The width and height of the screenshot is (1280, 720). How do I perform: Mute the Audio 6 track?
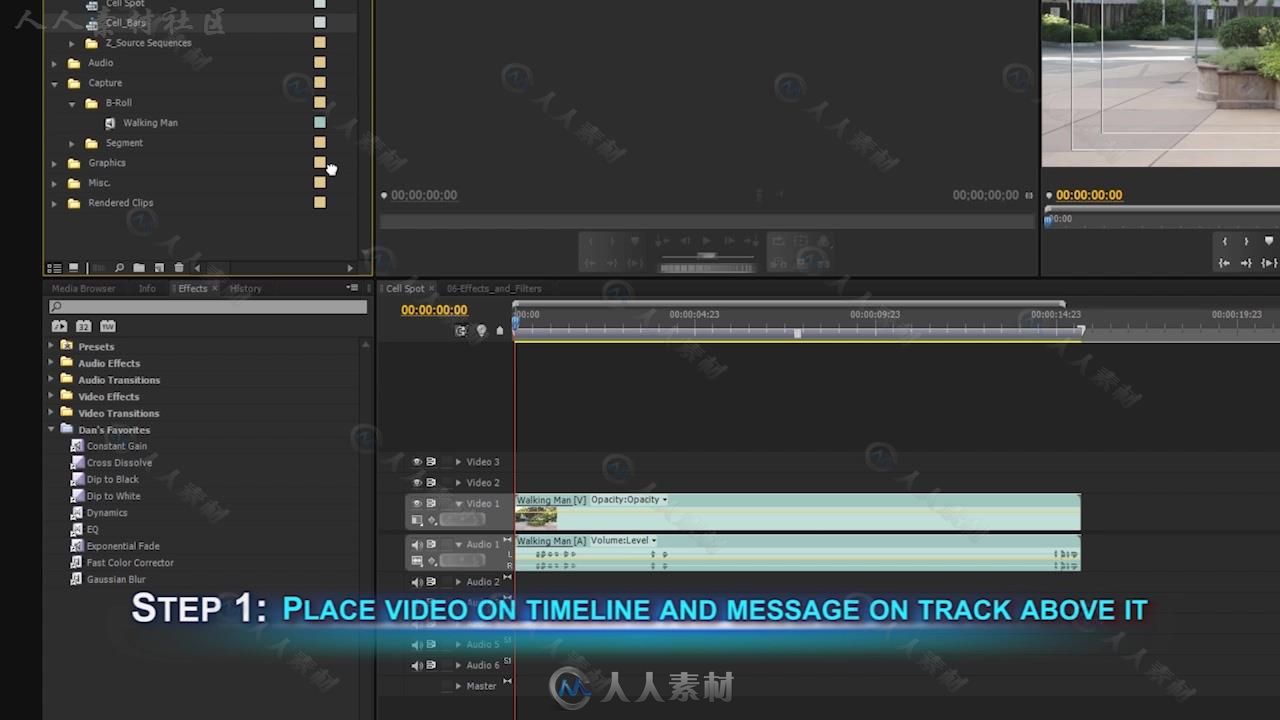point(417,665)
